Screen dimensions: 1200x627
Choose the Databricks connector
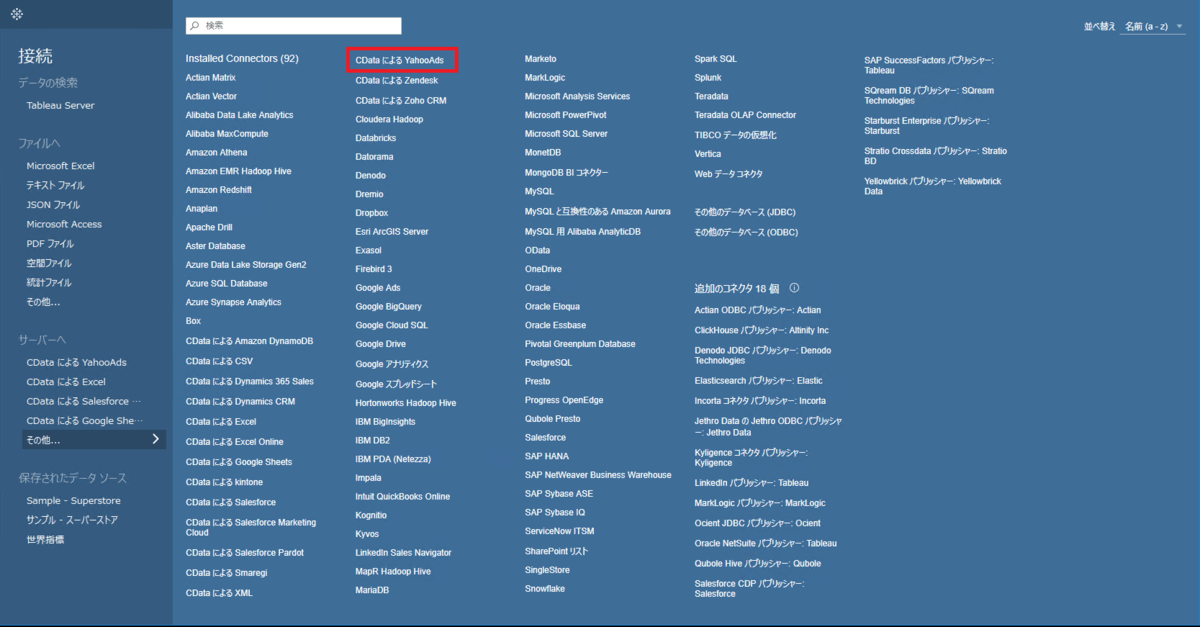click(376, 138)
